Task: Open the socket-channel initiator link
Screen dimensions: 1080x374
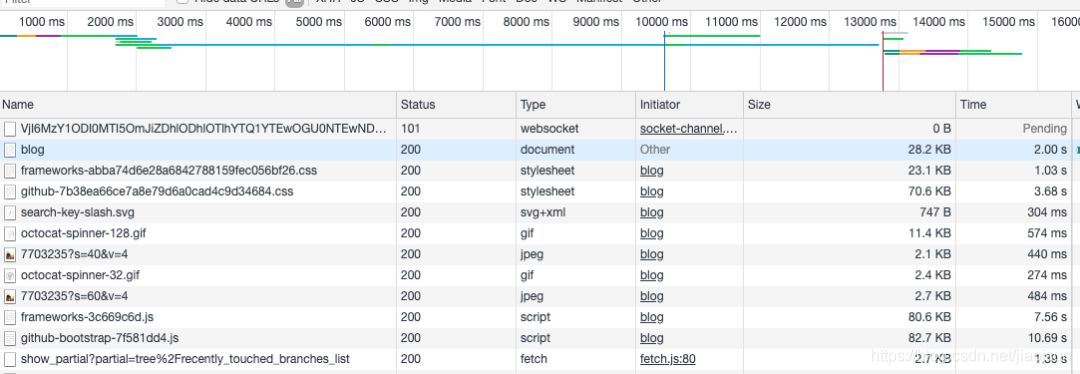Action: [688, 129]
